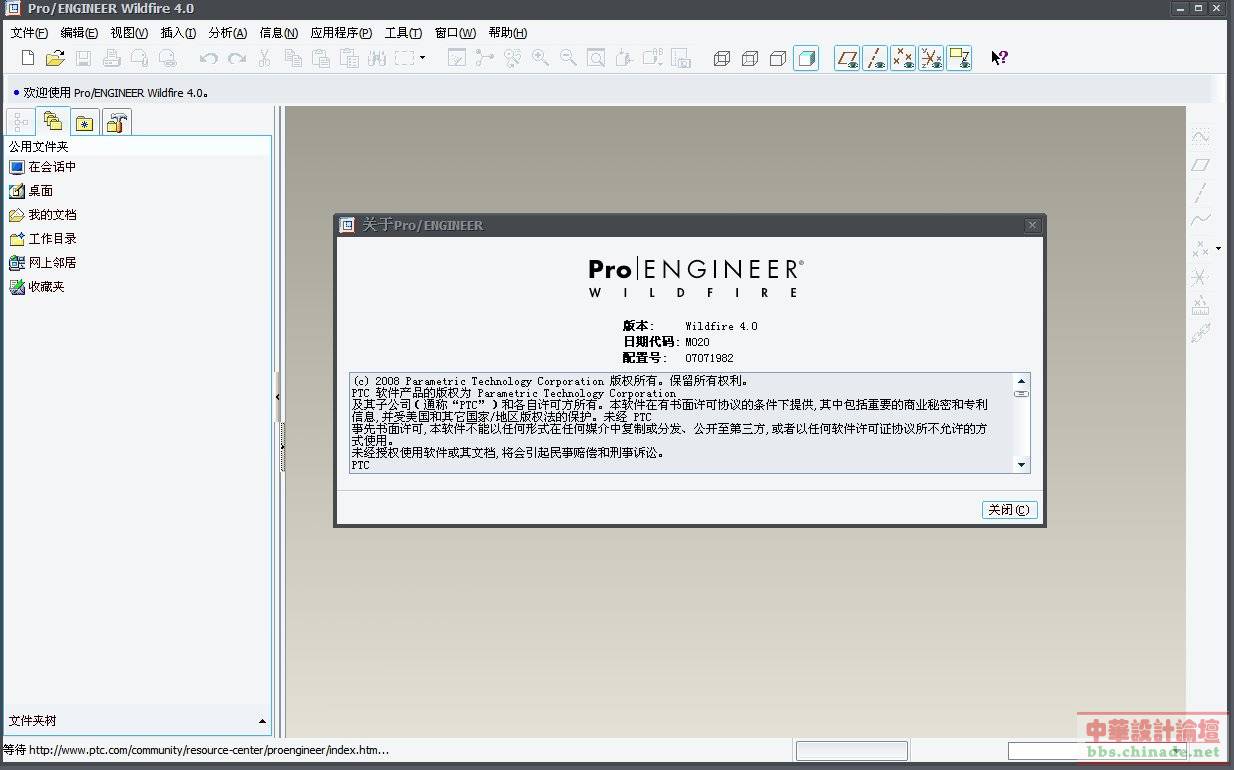
Task: Collapse the navigator using the sash arrow
Action: click(277, 398)
